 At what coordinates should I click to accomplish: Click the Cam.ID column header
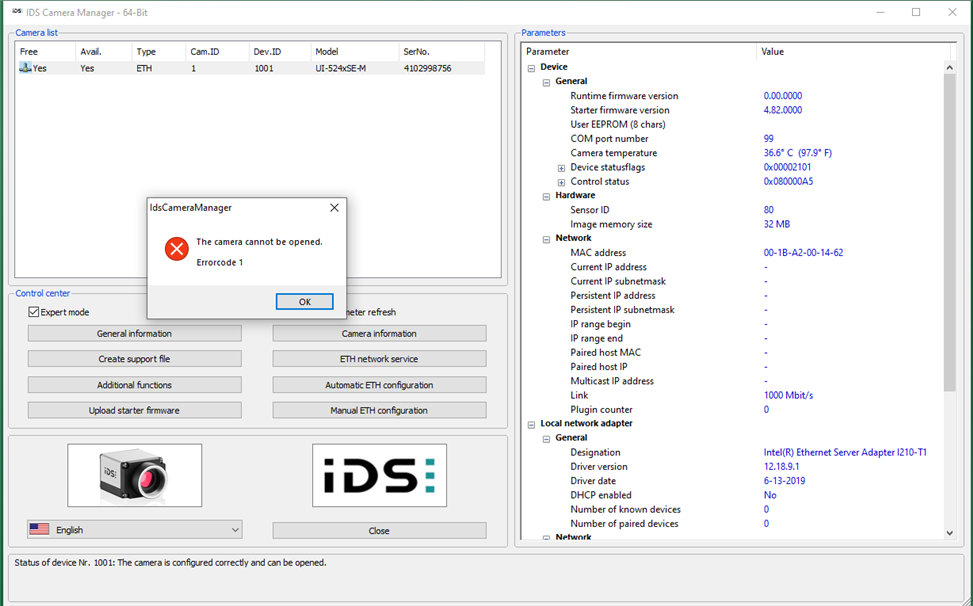pos(217,51)
